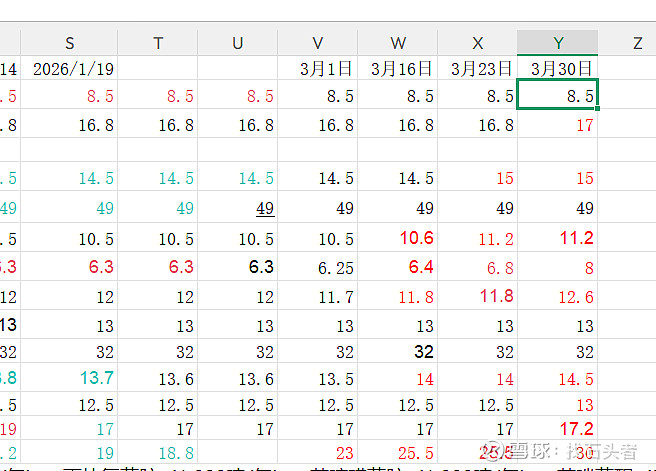
Task: Select the teal 13.7 cell
Action: pyautogui.click(x=69, y=378)
